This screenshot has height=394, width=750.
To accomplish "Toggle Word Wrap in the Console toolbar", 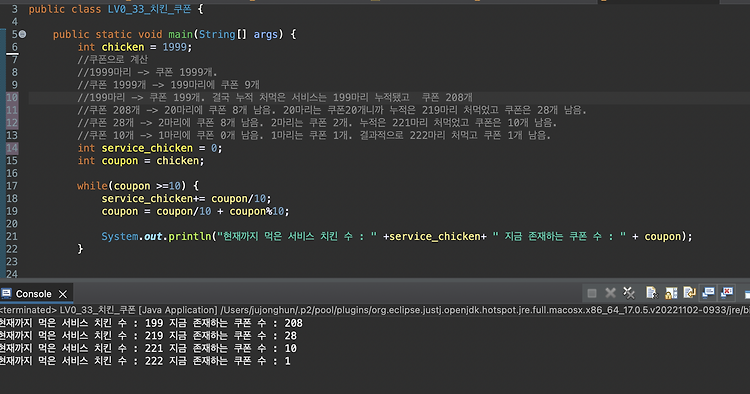I will coord(689,293).
